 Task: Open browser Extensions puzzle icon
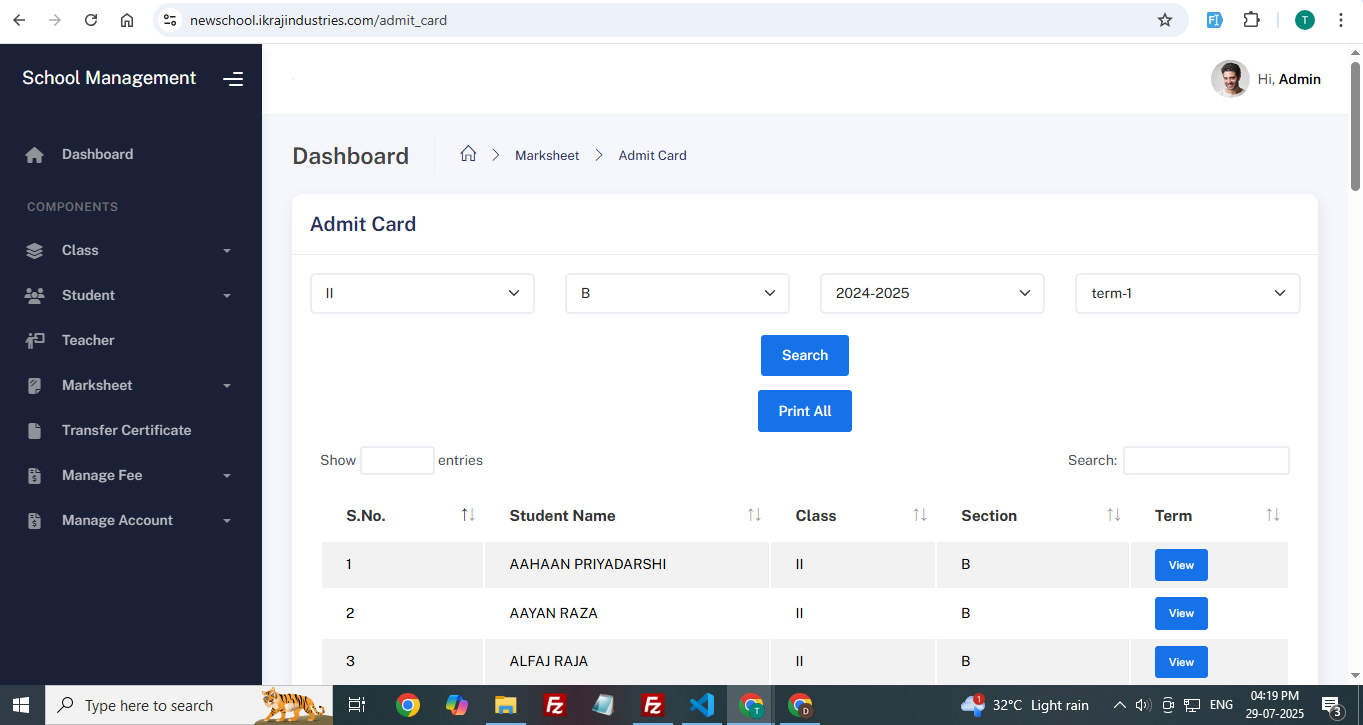1251,20
